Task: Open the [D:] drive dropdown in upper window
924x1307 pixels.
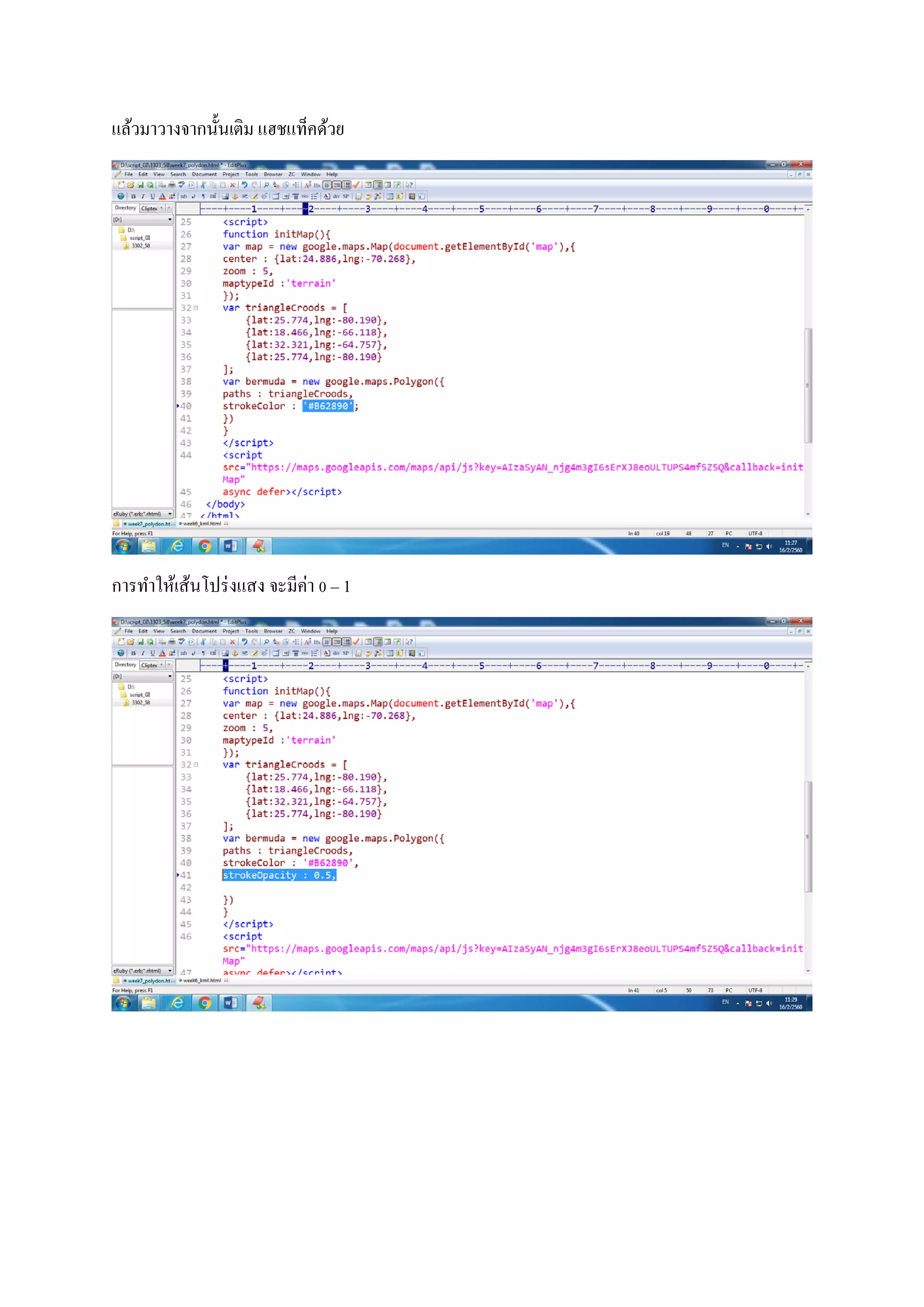Action: tap(170, 220)
